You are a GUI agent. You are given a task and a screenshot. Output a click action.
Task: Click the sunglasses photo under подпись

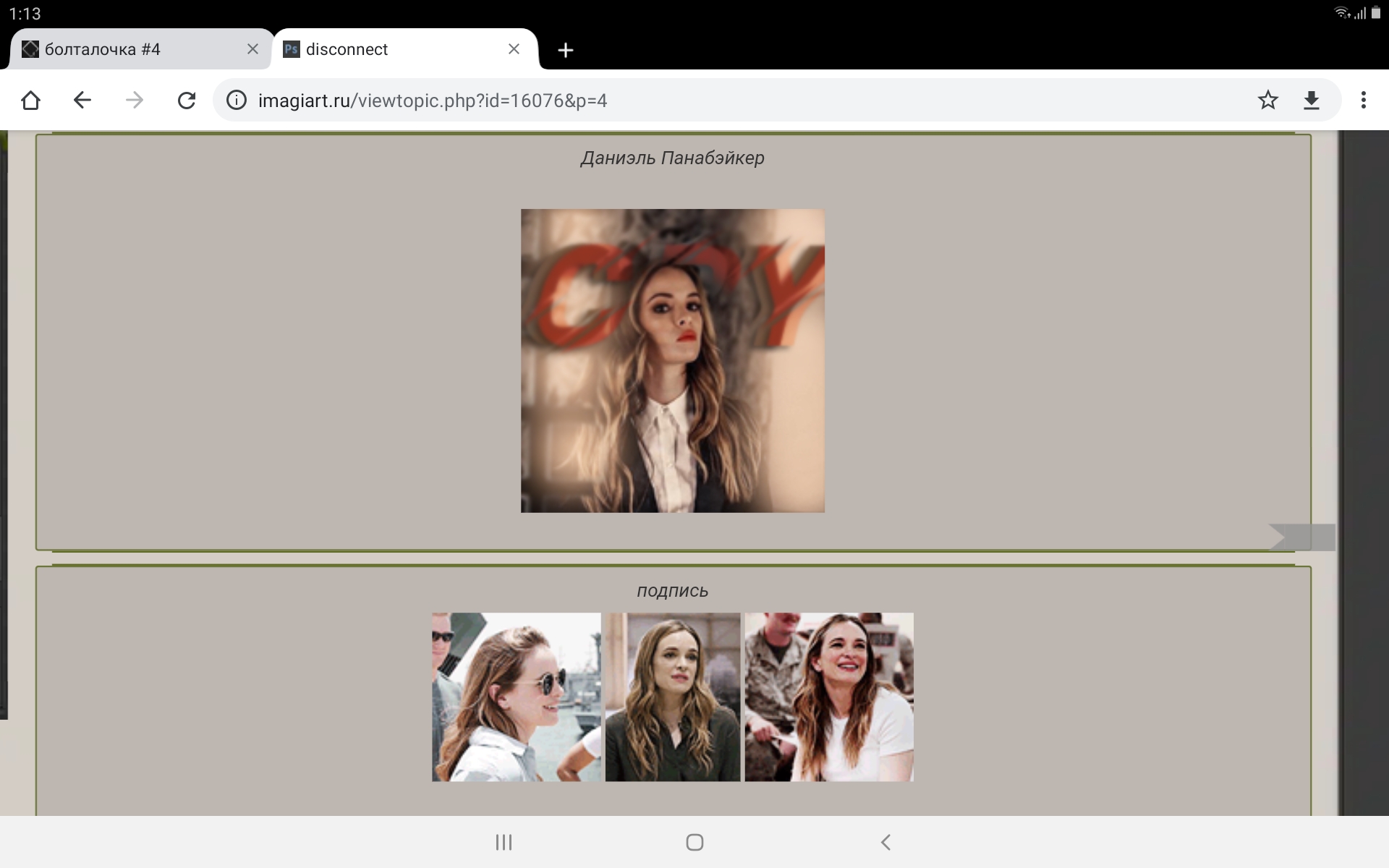coord(515,697)
